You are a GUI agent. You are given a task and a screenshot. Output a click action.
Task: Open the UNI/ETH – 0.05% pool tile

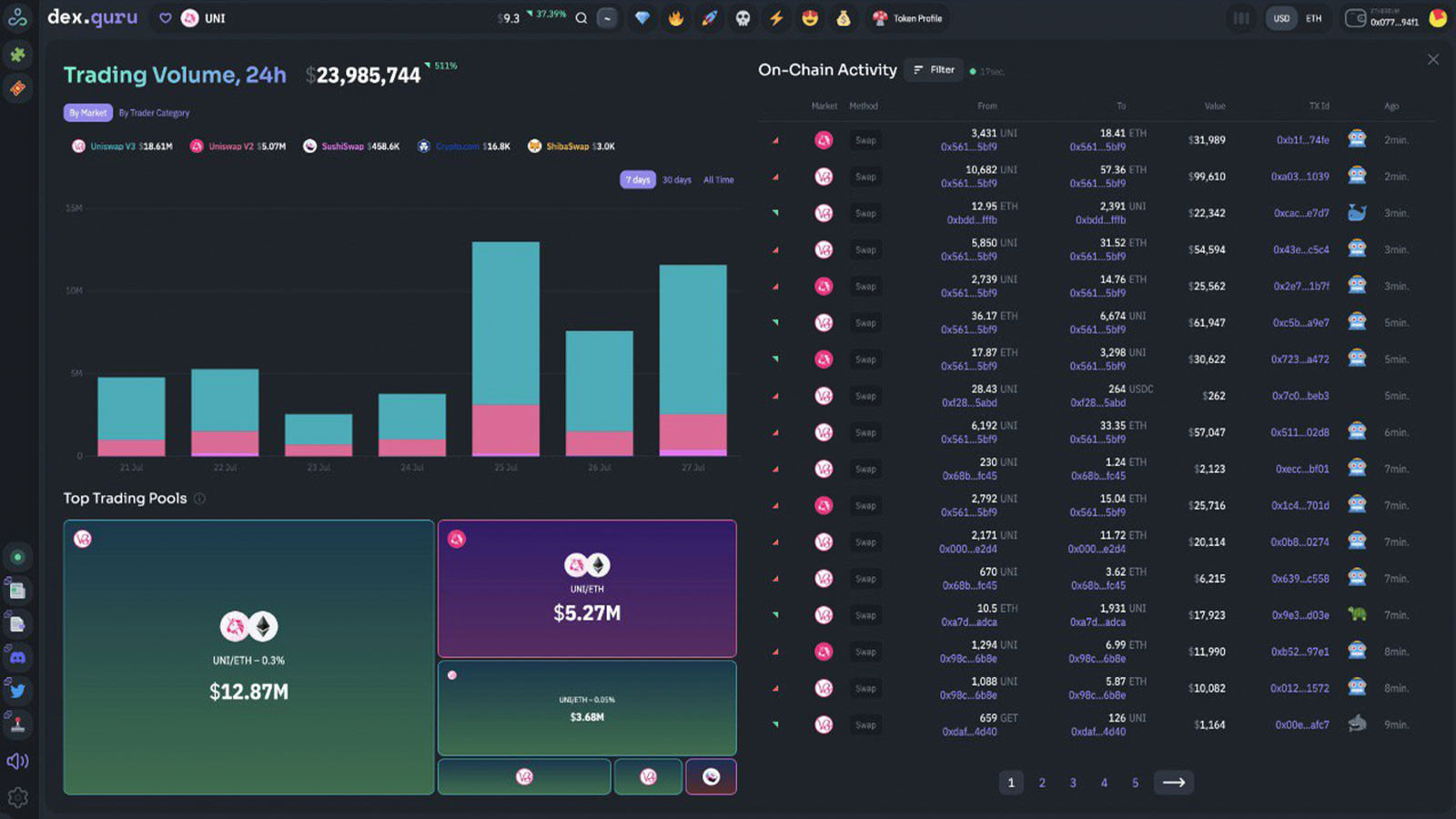click(x=587, y=708)
